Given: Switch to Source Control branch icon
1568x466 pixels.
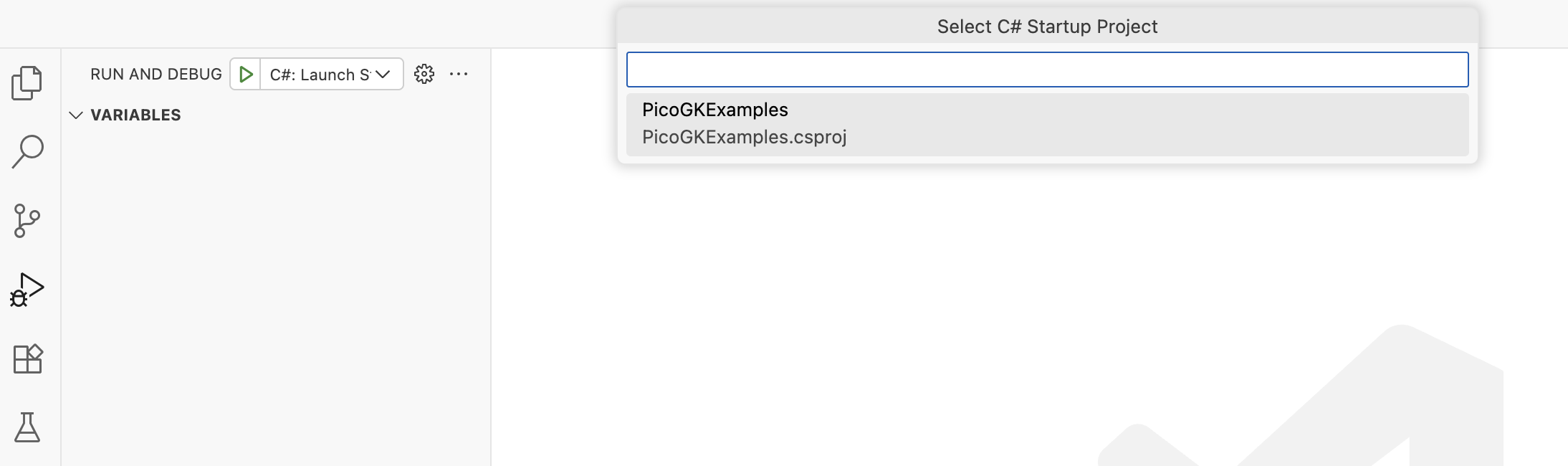Looking at the screenshot, I should [27, 221].
